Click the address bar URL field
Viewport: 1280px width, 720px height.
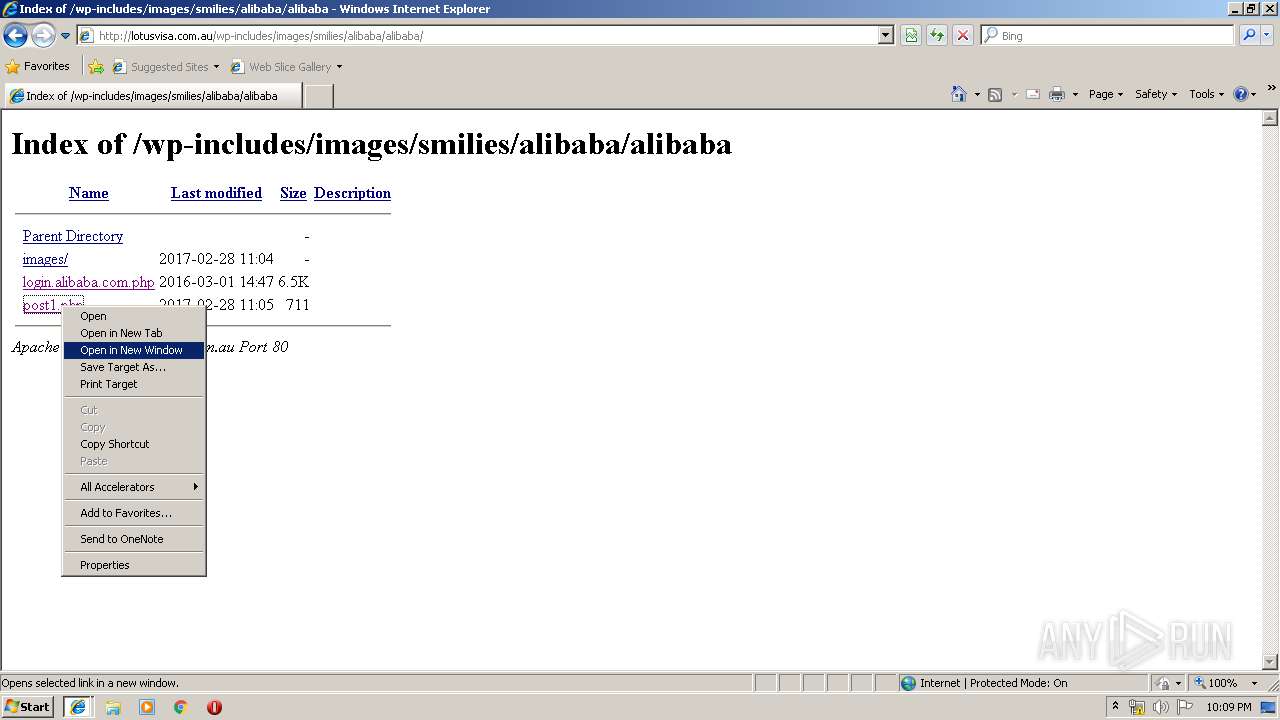[477, 36]
